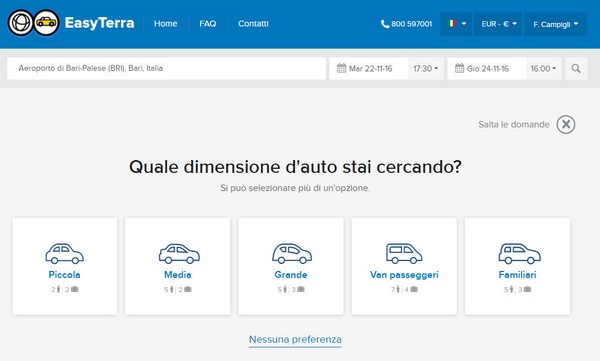Click the pickup date calendar icon
This screenshot has height=361, width=600.
click(341, 68)
